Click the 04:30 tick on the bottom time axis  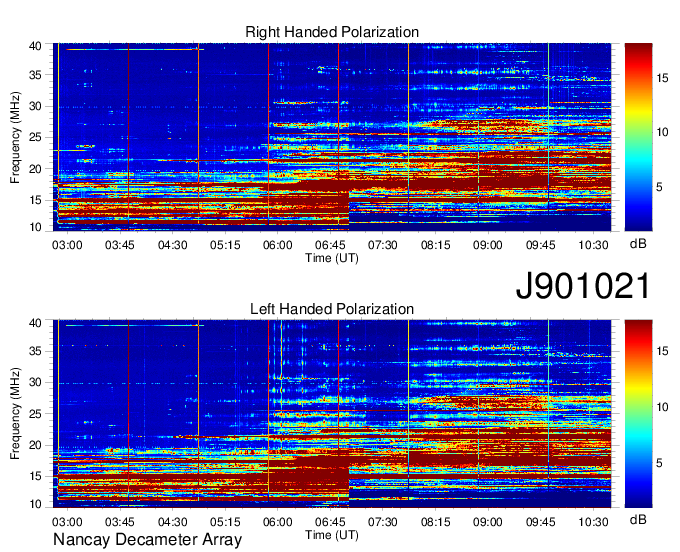(172, 522)
